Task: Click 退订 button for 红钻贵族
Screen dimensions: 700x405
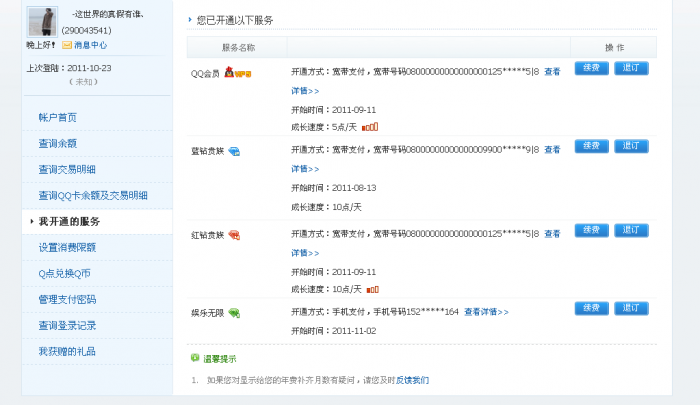Action: pos(631,230)
